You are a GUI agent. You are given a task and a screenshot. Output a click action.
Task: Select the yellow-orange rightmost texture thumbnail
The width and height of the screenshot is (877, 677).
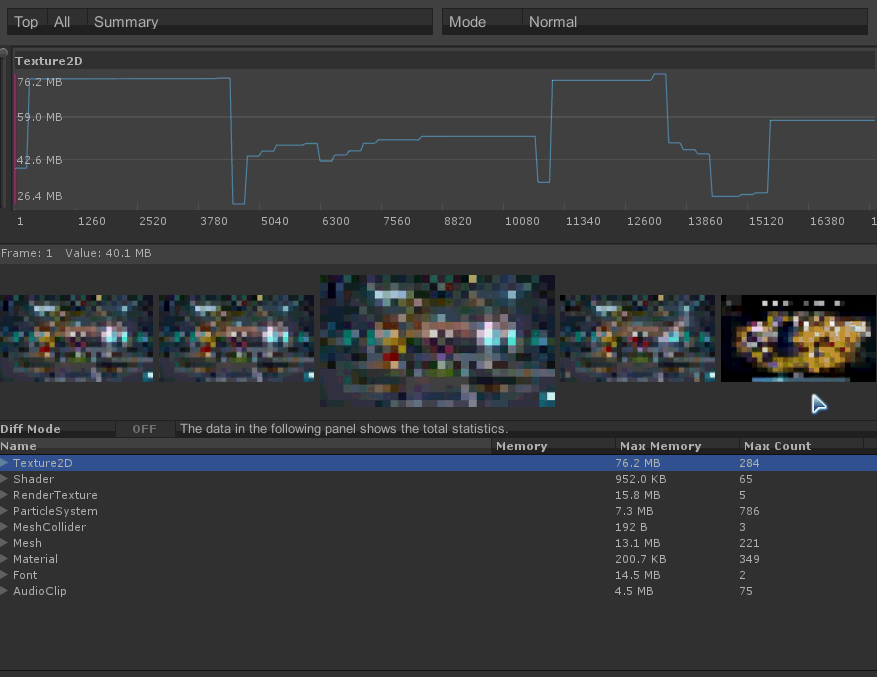[798, 338]
